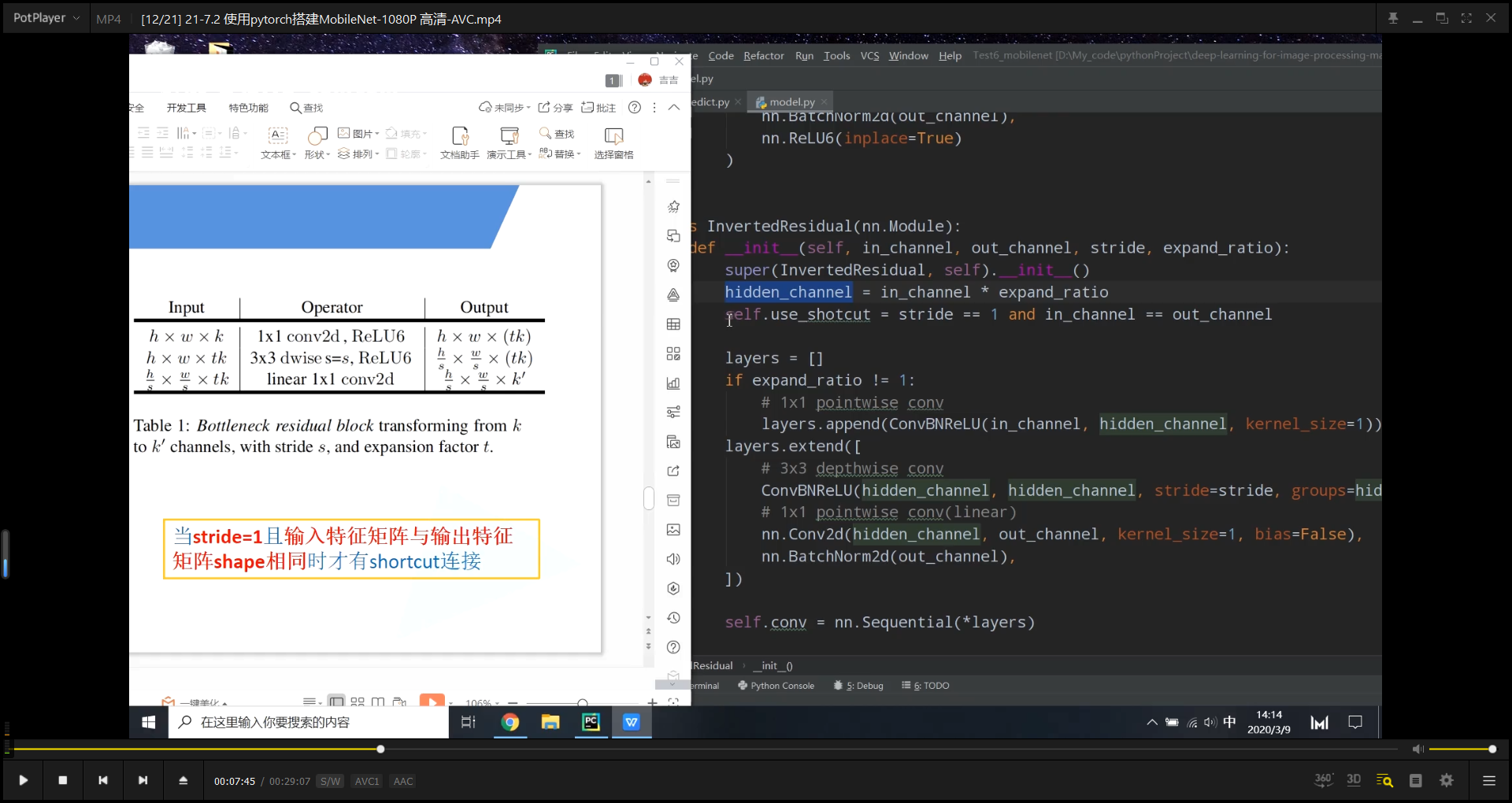The height and width of the screenshot is (803, 1512).
Task: Start WPS slideshow orange play button
Action: [x=432, y=701]
